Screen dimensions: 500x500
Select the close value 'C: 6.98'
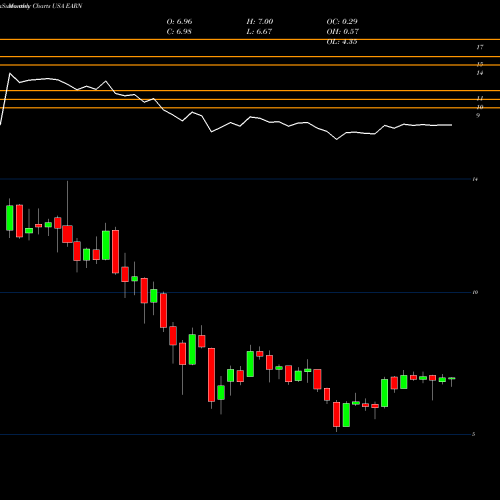click(x=179, y=32)
